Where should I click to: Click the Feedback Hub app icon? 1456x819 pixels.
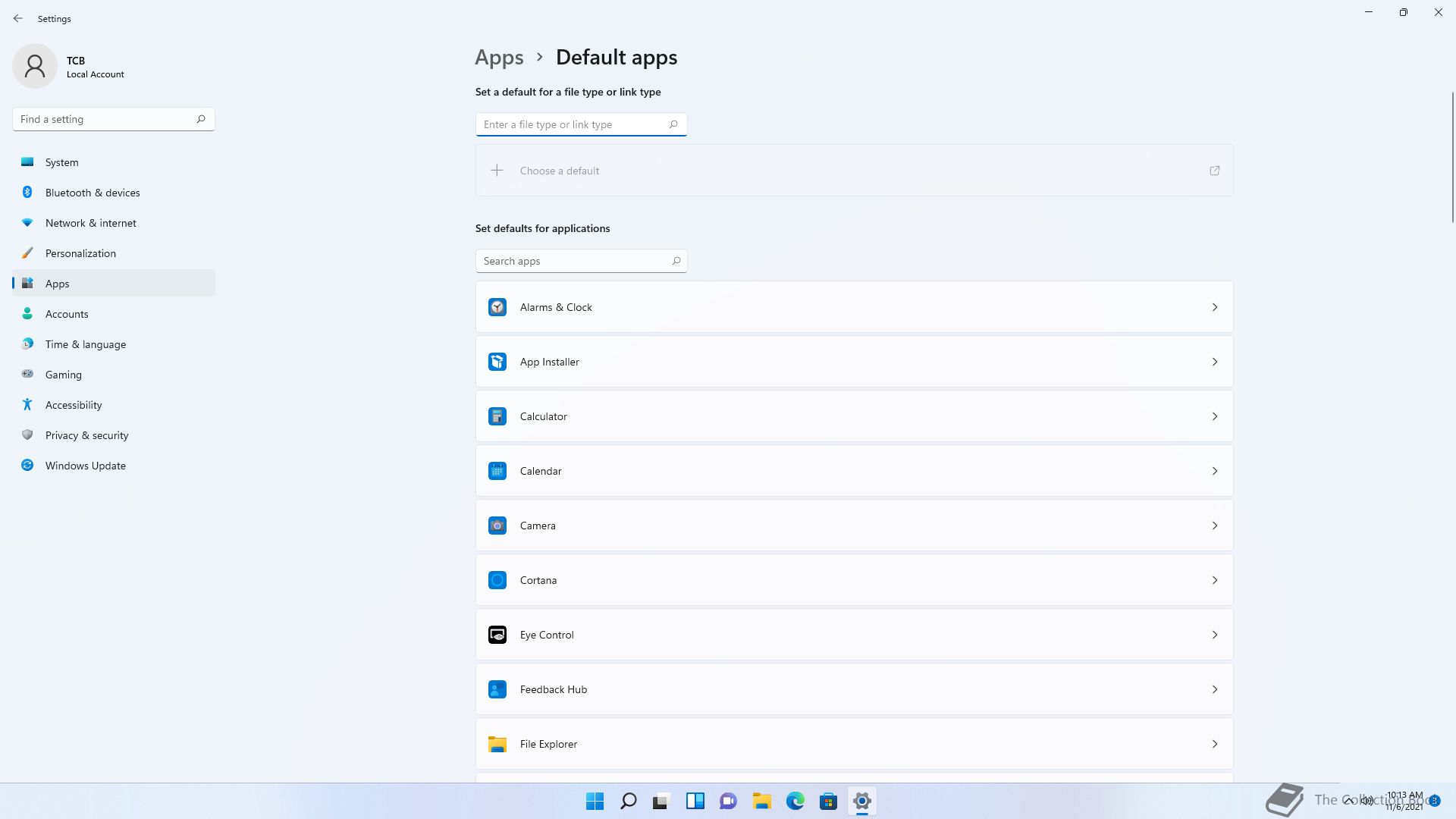[x=497, y=689]
